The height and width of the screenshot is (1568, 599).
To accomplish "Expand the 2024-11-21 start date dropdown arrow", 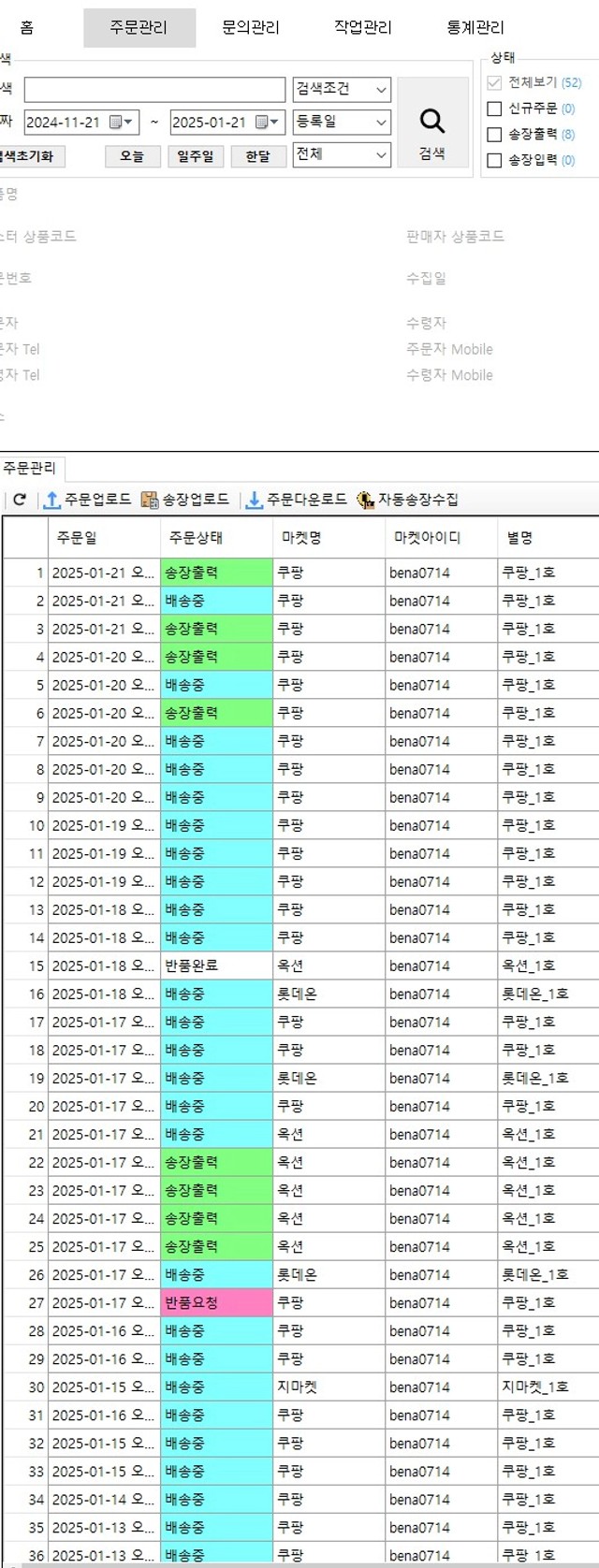I will (129, 123).
